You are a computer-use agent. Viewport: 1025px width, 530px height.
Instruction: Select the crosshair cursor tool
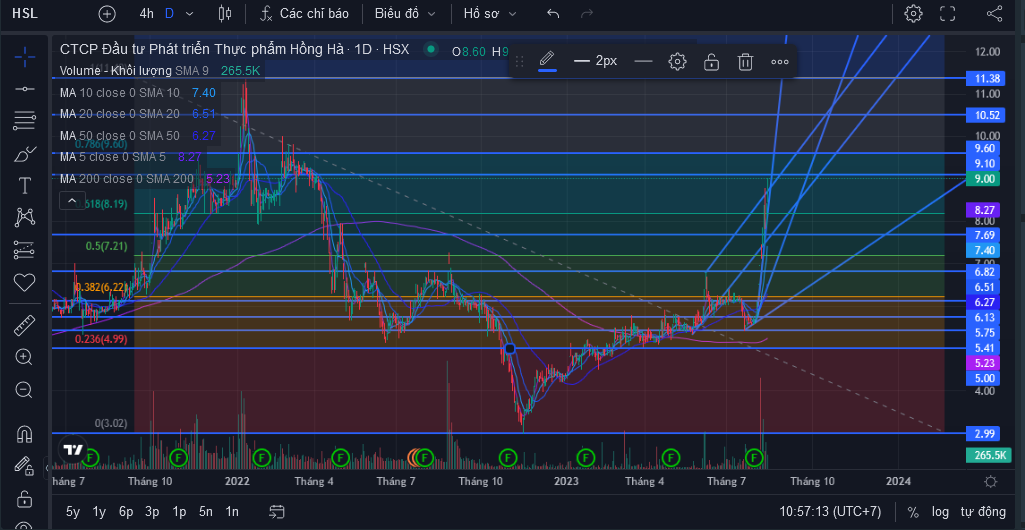coord(25,57)
